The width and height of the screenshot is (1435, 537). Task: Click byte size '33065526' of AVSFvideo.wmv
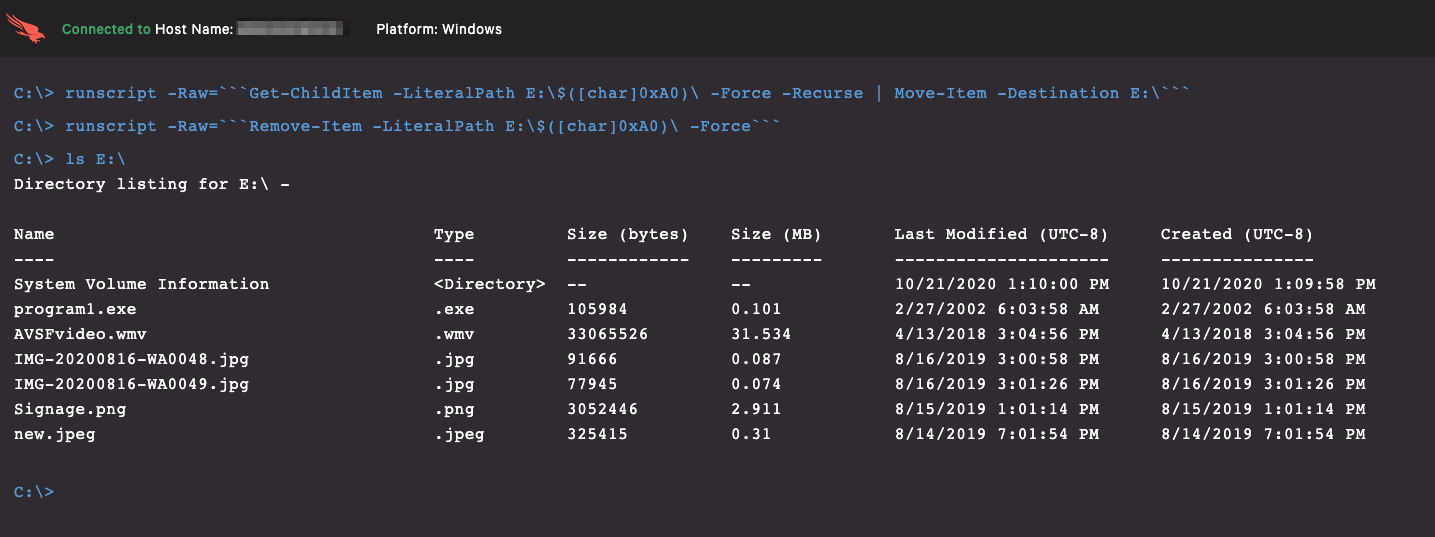(608, 334)
